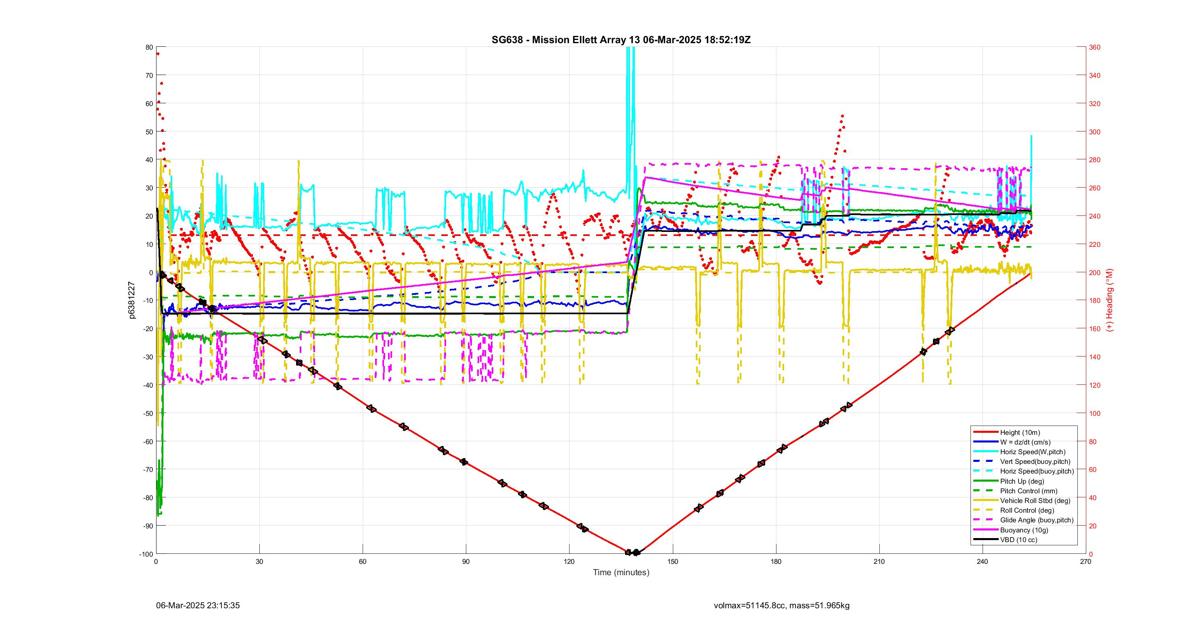Screen dimensions: 1200x622
Task: Click the 'Time (minutes)' x-axis label
Action: (x=620, y=573)
